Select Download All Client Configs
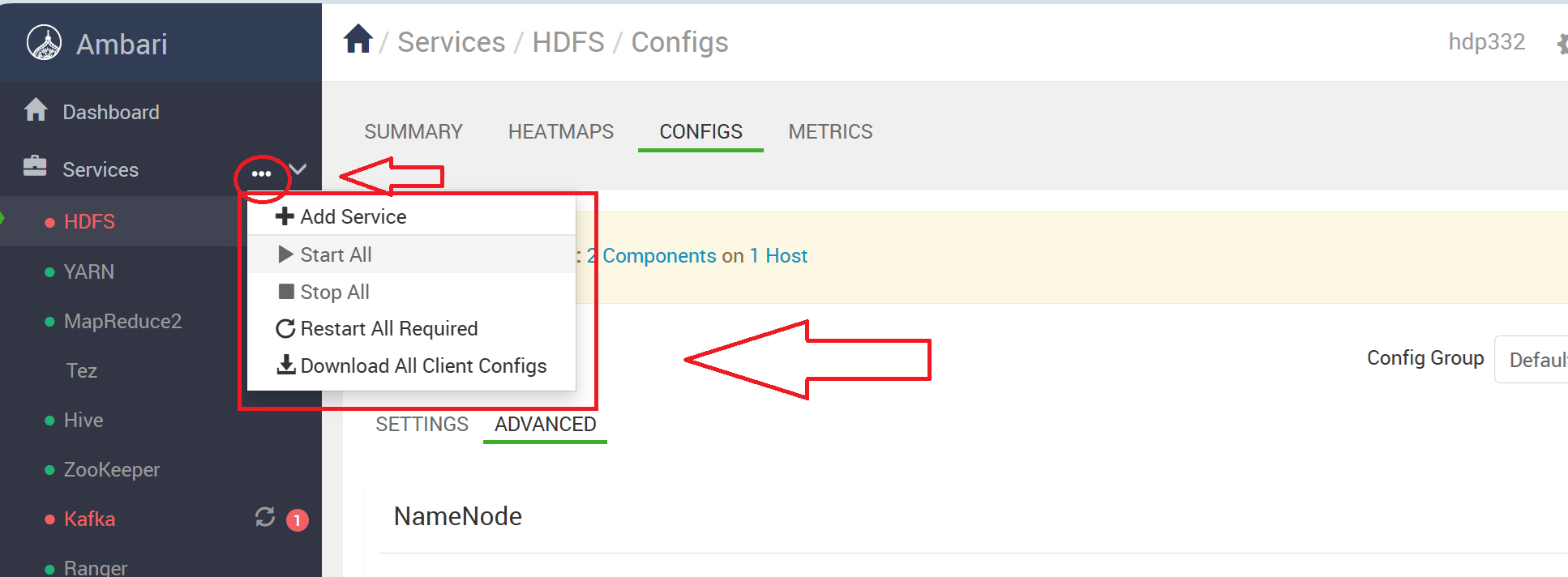The height and width of the screenshot is (577, 1568). tap(411, 365)
